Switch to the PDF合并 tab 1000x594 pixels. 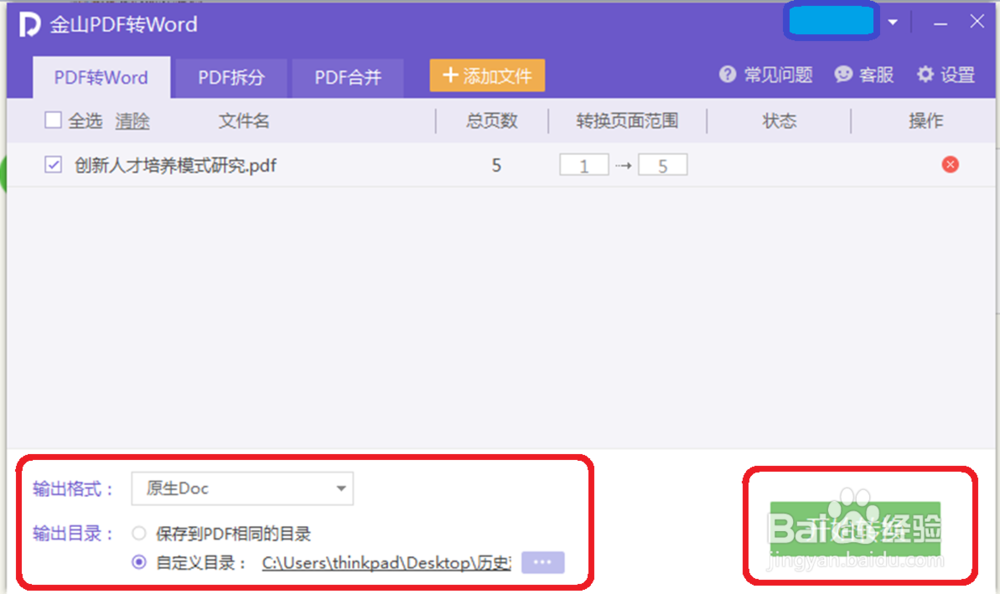348,78
